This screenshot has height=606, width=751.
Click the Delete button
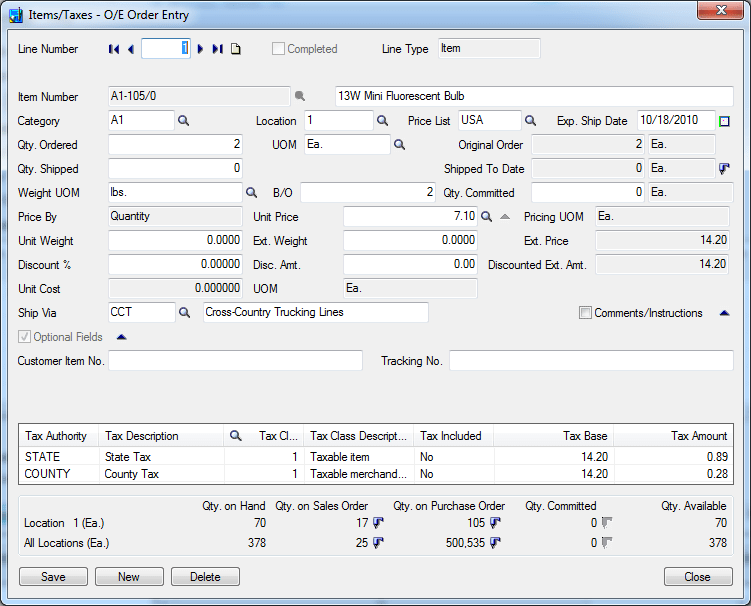tap(205, 577)
